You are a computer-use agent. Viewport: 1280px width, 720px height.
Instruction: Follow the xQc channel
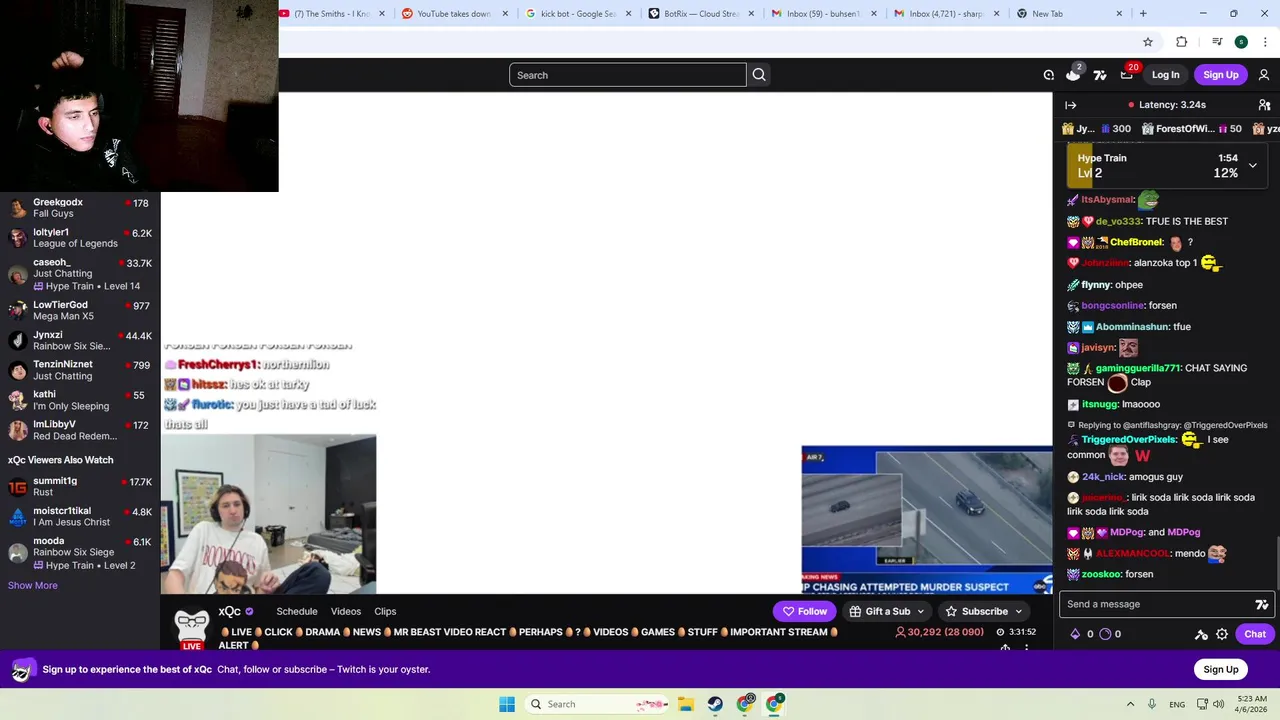pyautogui.click(x=804, y=611)
